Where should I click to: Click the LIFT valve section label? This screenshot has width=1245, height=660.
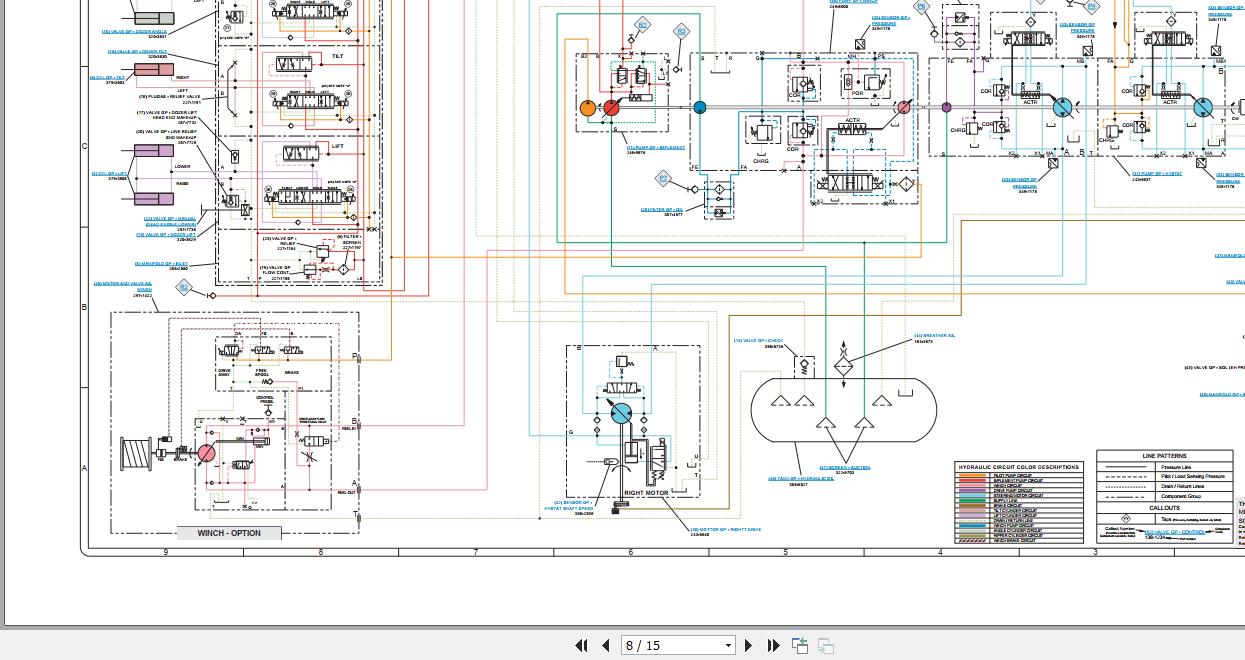point(338,147)
